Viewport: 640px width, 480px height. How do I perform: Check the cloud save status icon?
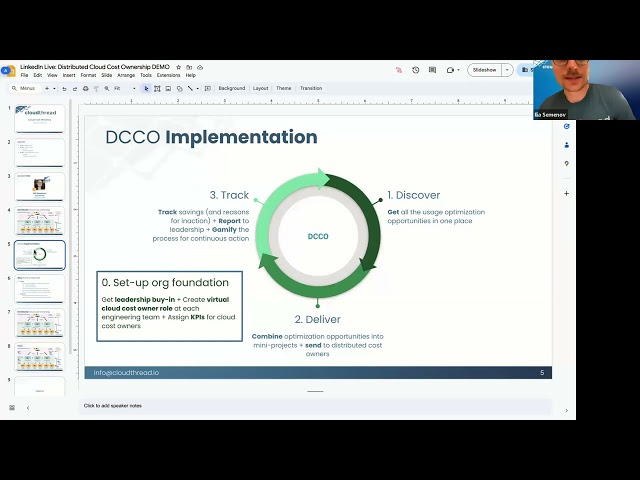200,67
